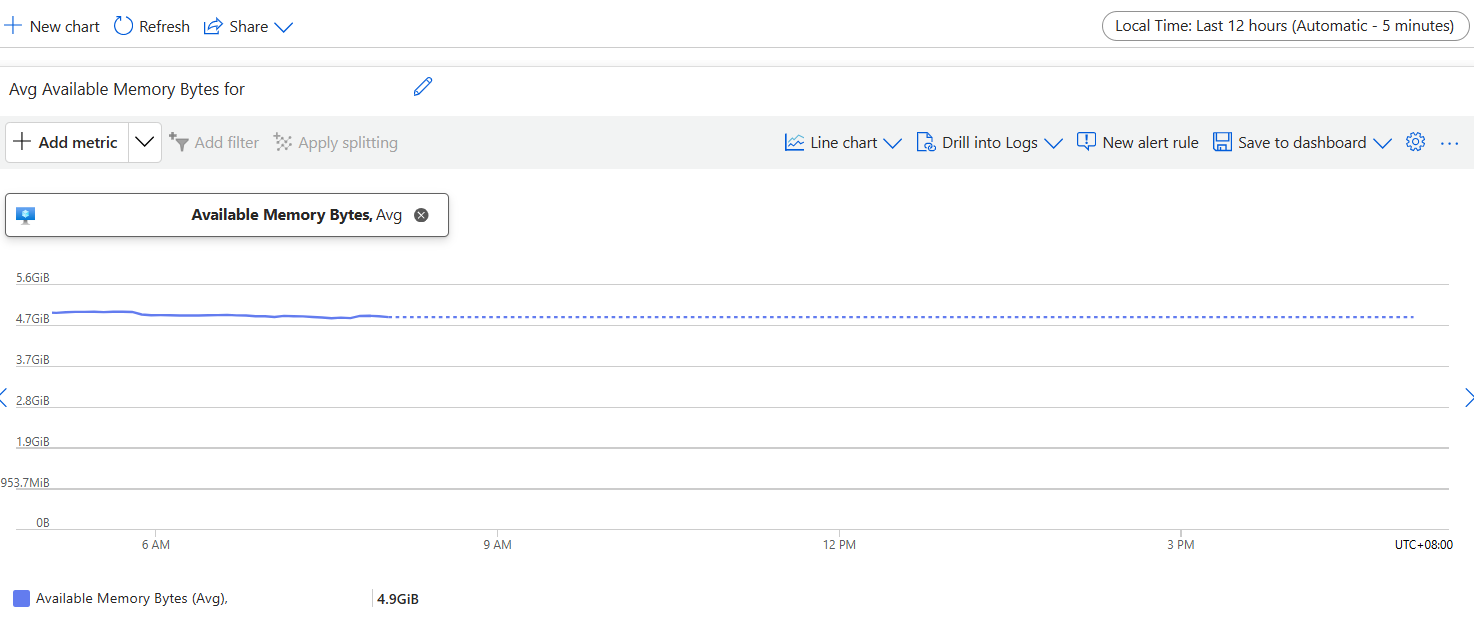
Task: Expand the Add metric dropdown arrow
Action: (145, 142)
